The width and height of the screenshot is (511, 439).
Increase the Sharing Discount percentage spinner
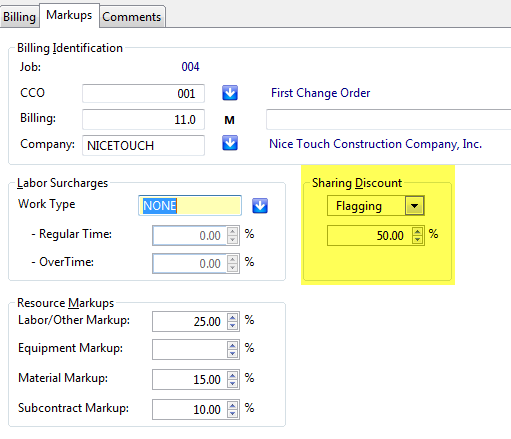tap(417, 231)
